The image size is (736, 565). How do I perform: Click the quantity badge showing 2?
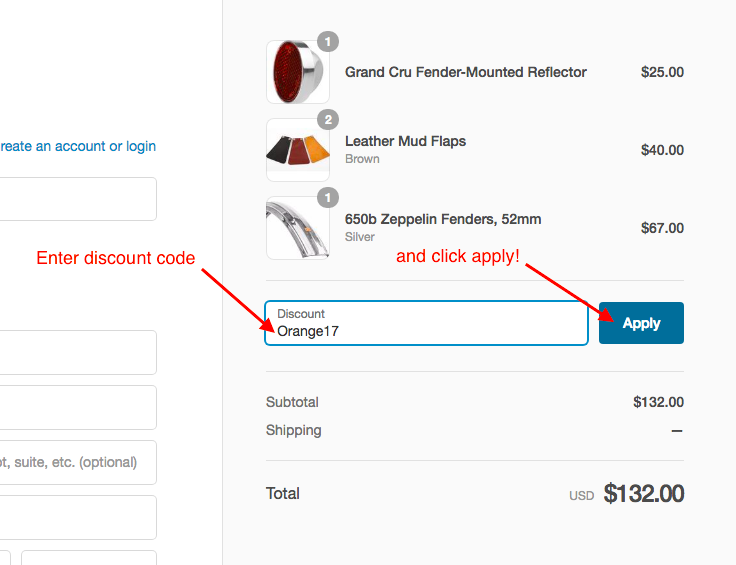[x=328, y=120]
